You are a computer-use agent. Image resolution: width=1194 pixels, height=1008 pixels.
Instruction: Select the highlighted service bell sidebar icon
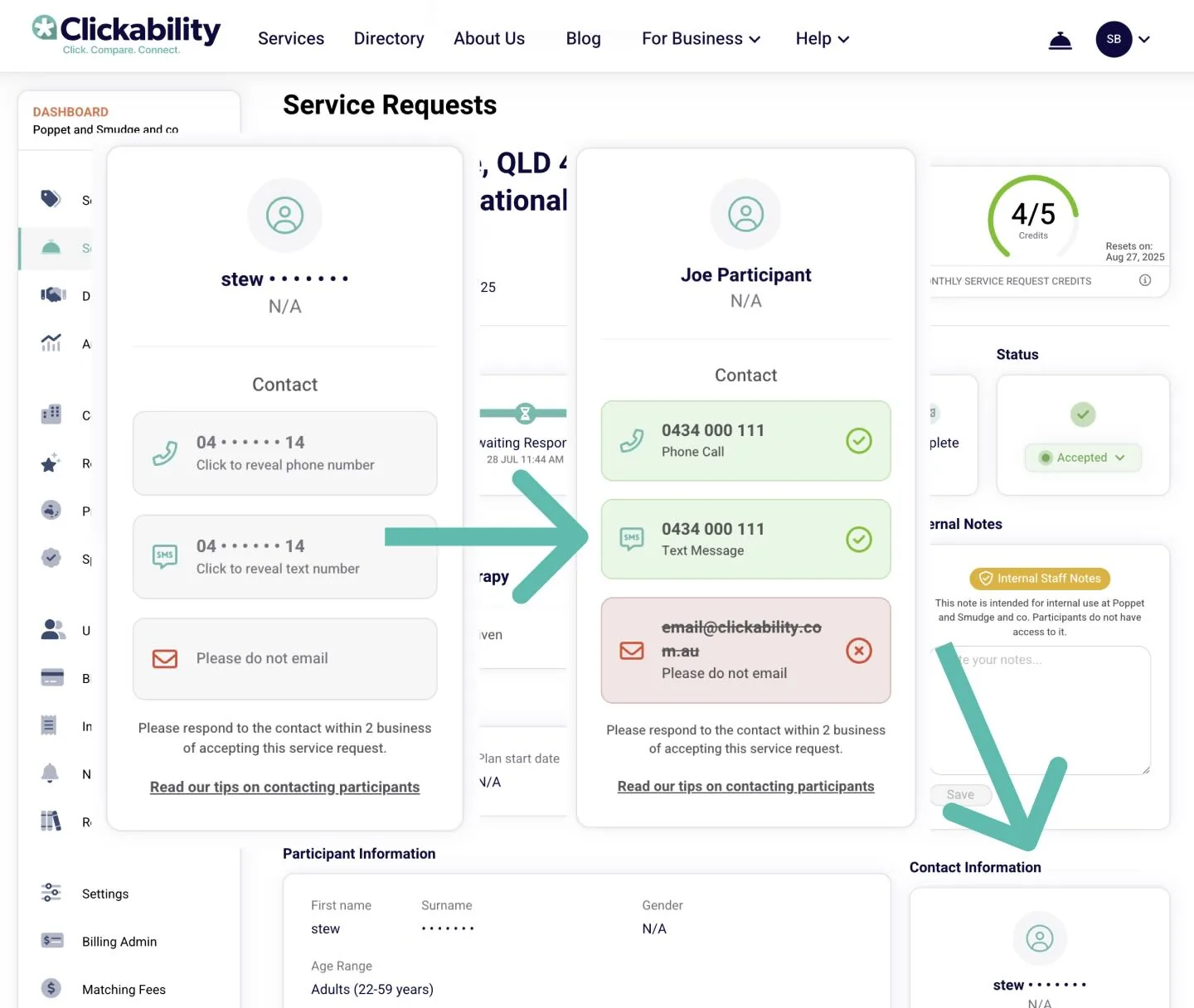pyautogui.click(x=51, y=247)
